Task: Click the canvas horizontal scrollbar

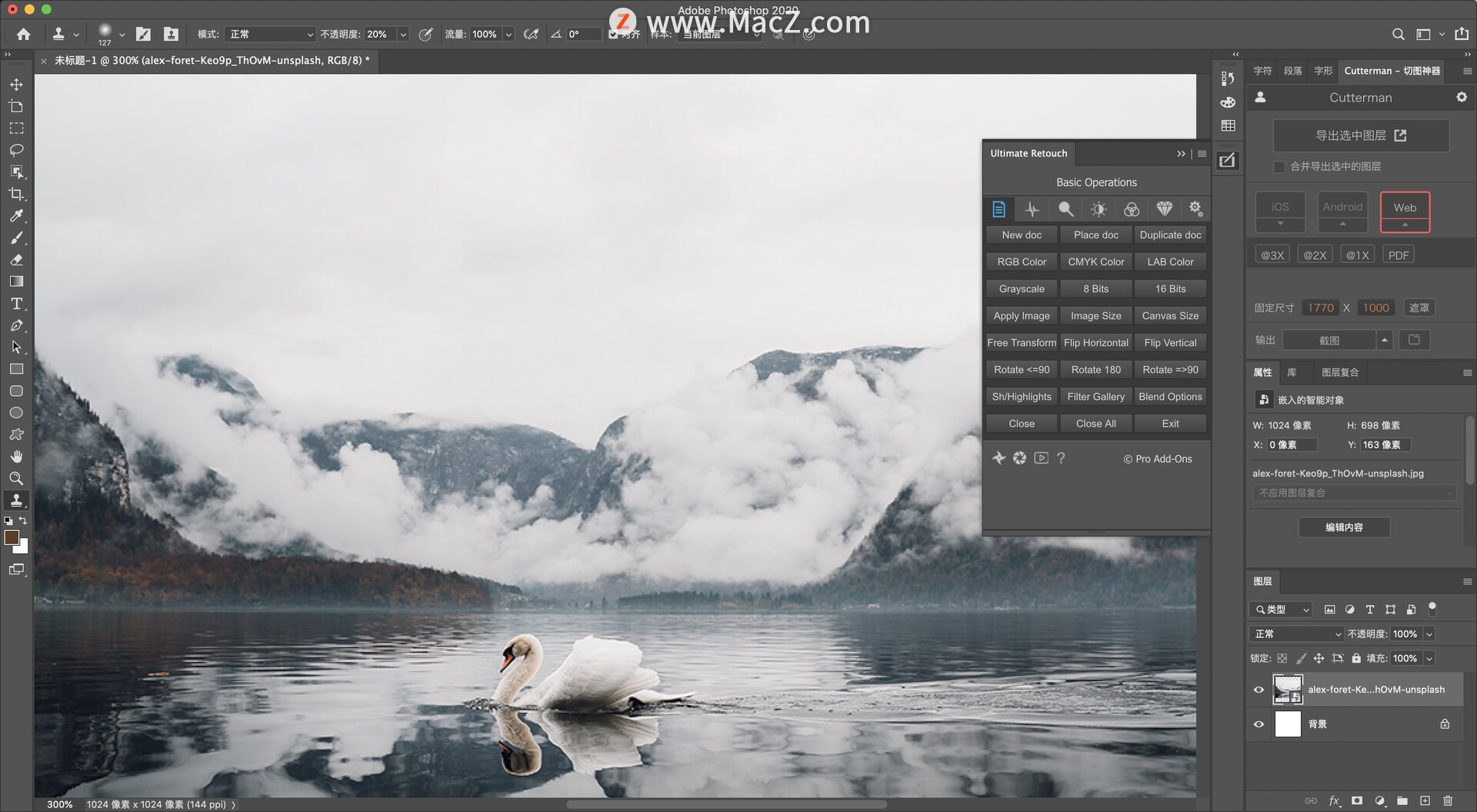Action: [x=726, y=804]
